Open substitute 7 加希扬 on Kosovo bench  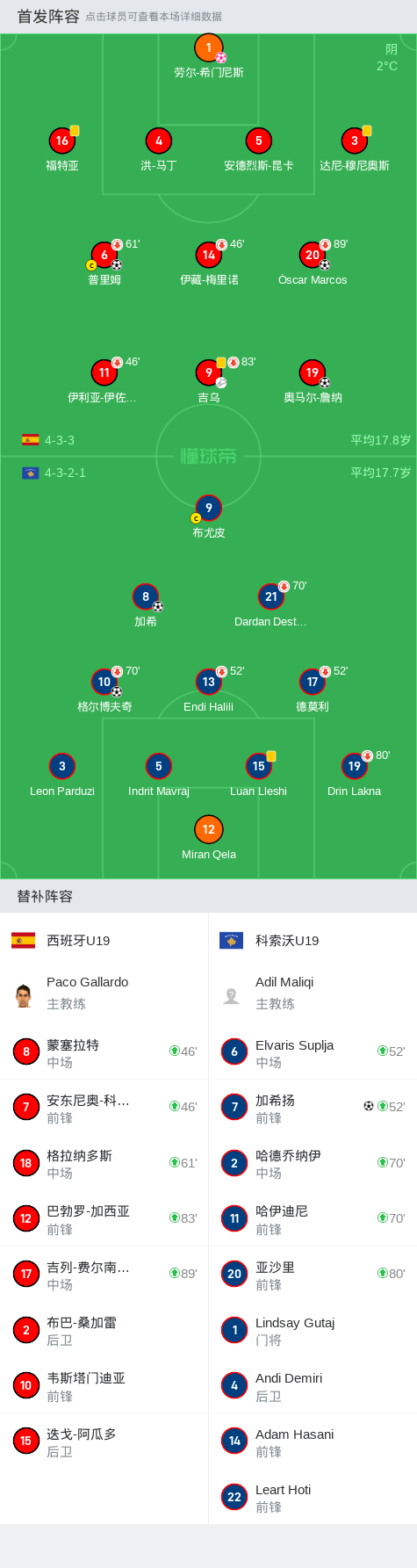click(x=313, y=1107)
